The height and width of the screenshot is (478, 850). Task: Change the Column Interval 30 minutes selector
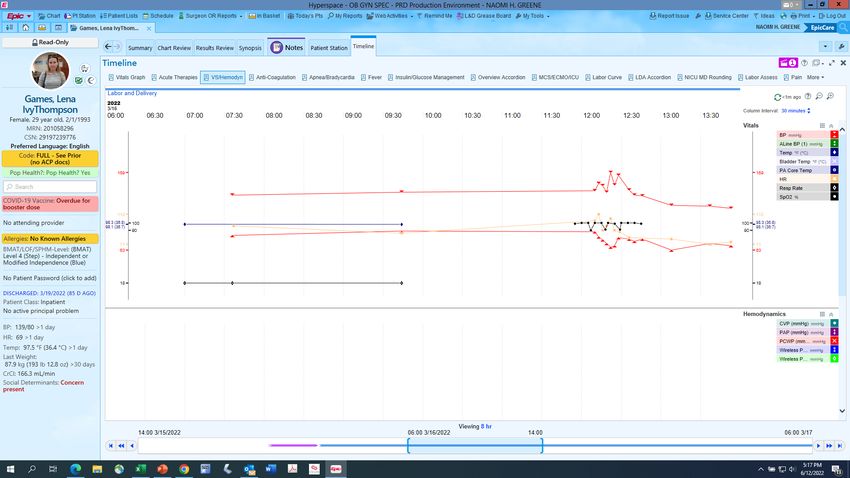[795, 111]
